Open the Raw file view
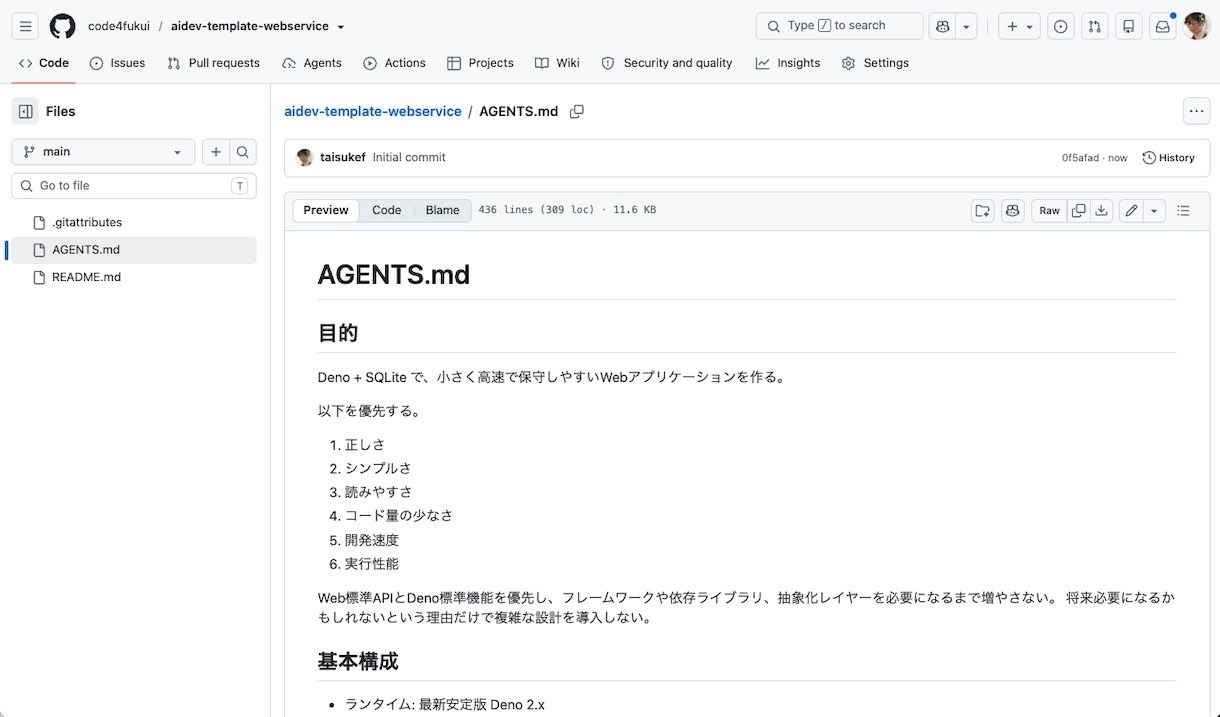The height and width of the screenshot is (717, 1220). (x=1049, y=211)
